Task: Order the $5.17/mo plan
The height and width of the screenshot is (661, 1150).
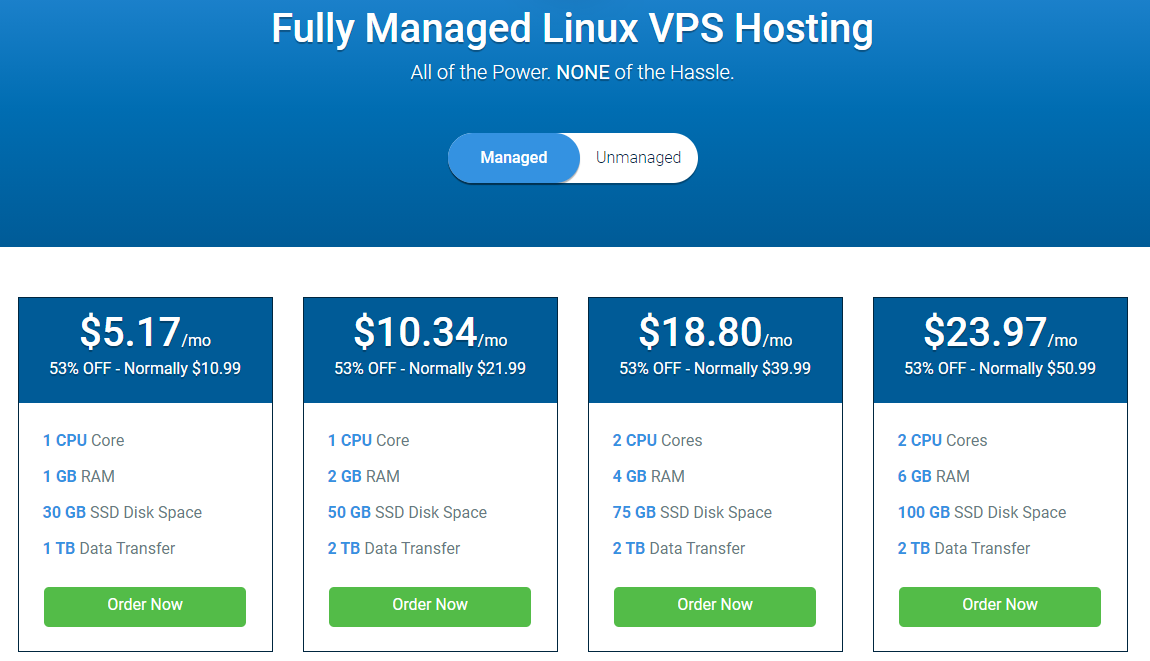Action: coord(144,606)
